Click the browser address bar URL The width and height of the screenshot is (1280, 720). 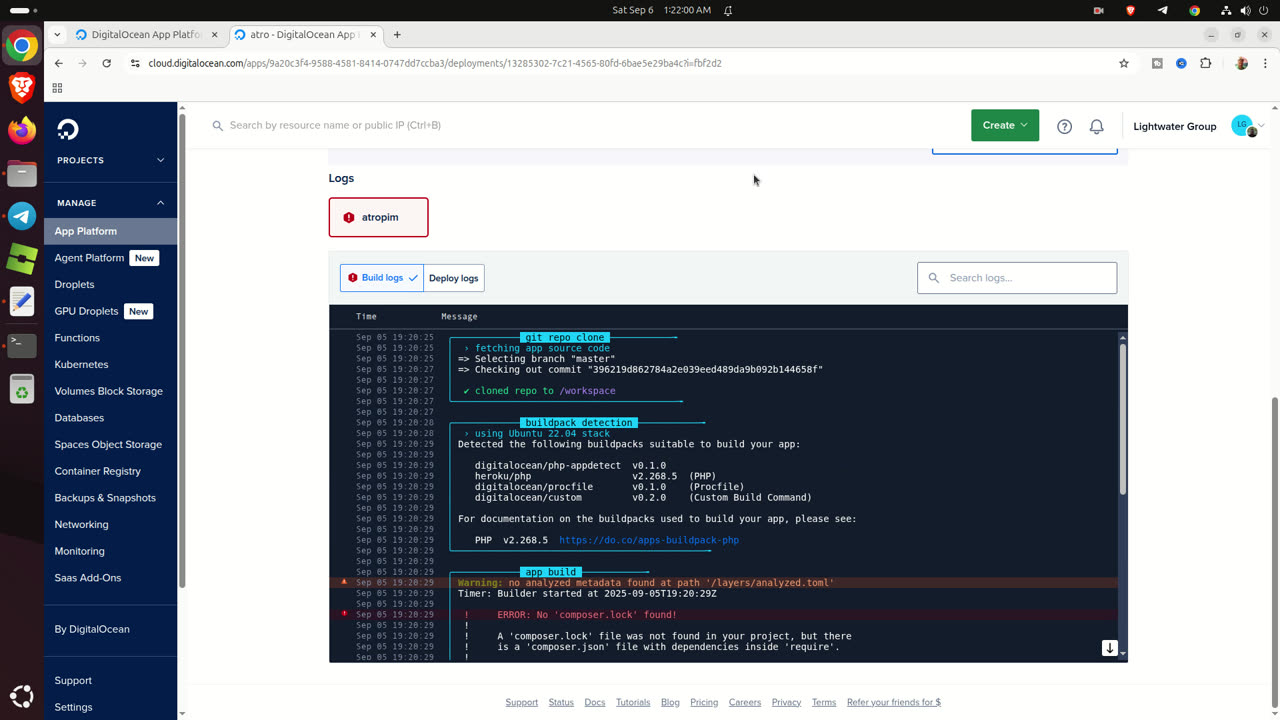435,63
